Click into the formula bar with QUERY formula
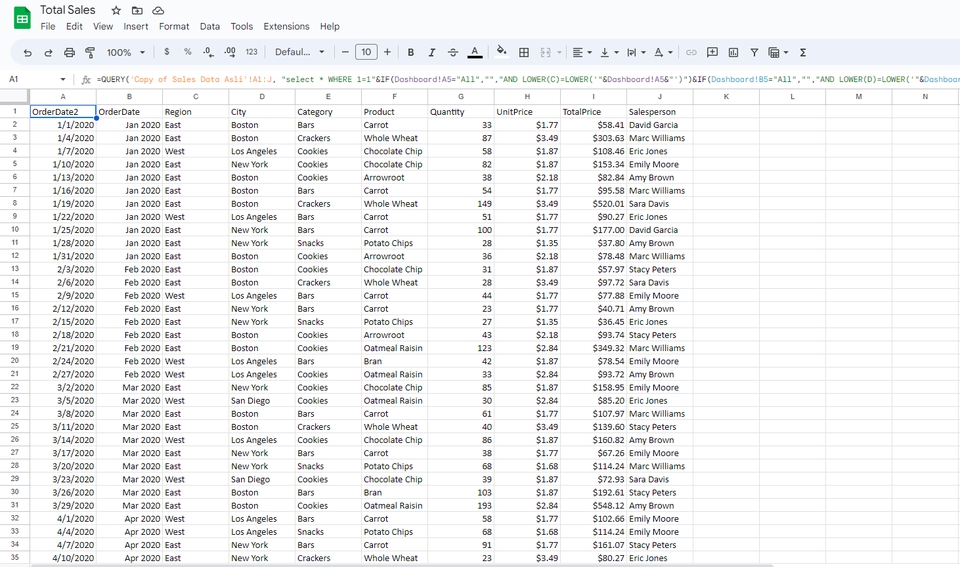This screenshot has height=567, width=960. (x=527, y=80)
